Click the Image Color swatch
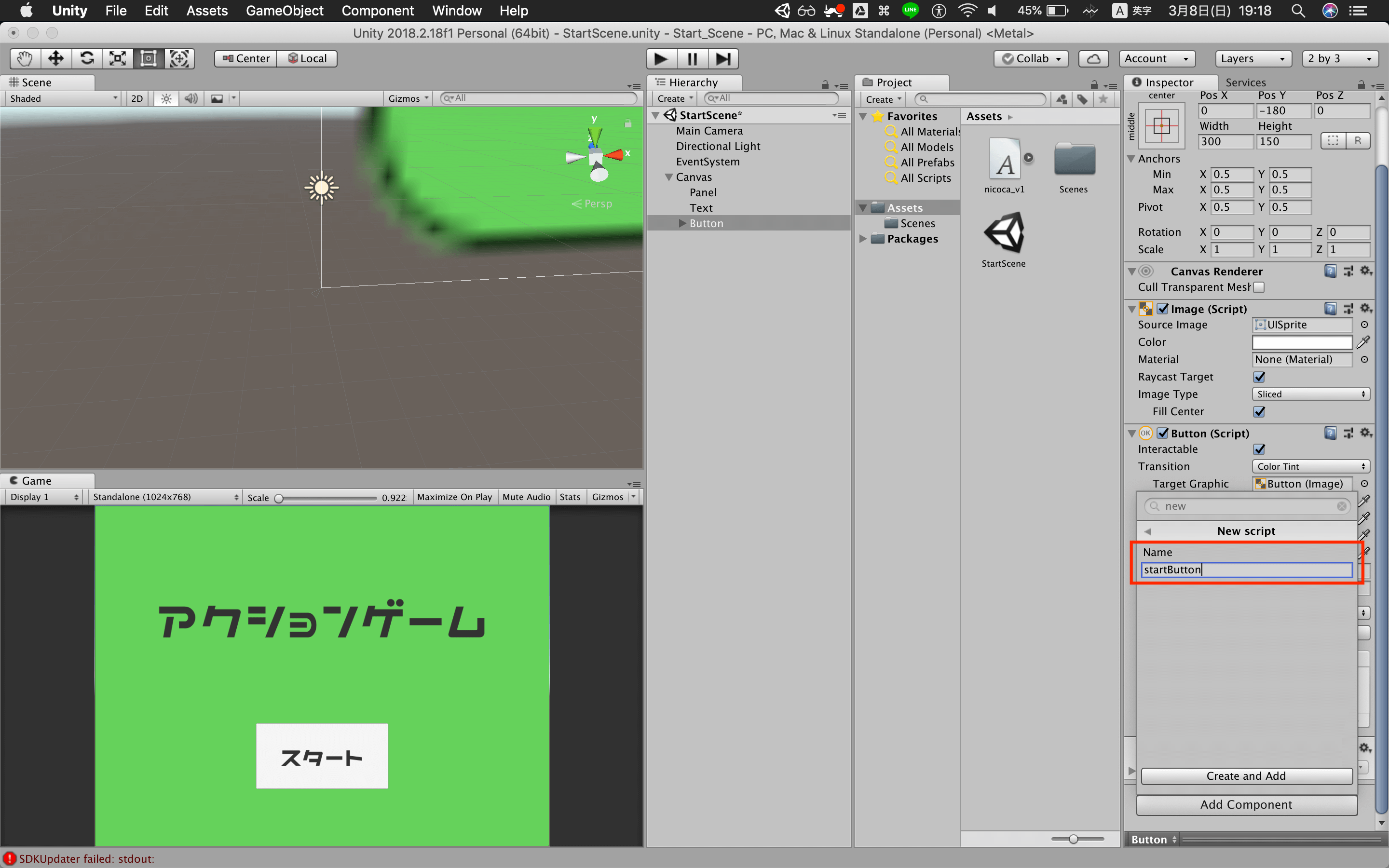The height and width of the screenshot is (868, 1389). pyautogui.click(x=1302, y=342)
